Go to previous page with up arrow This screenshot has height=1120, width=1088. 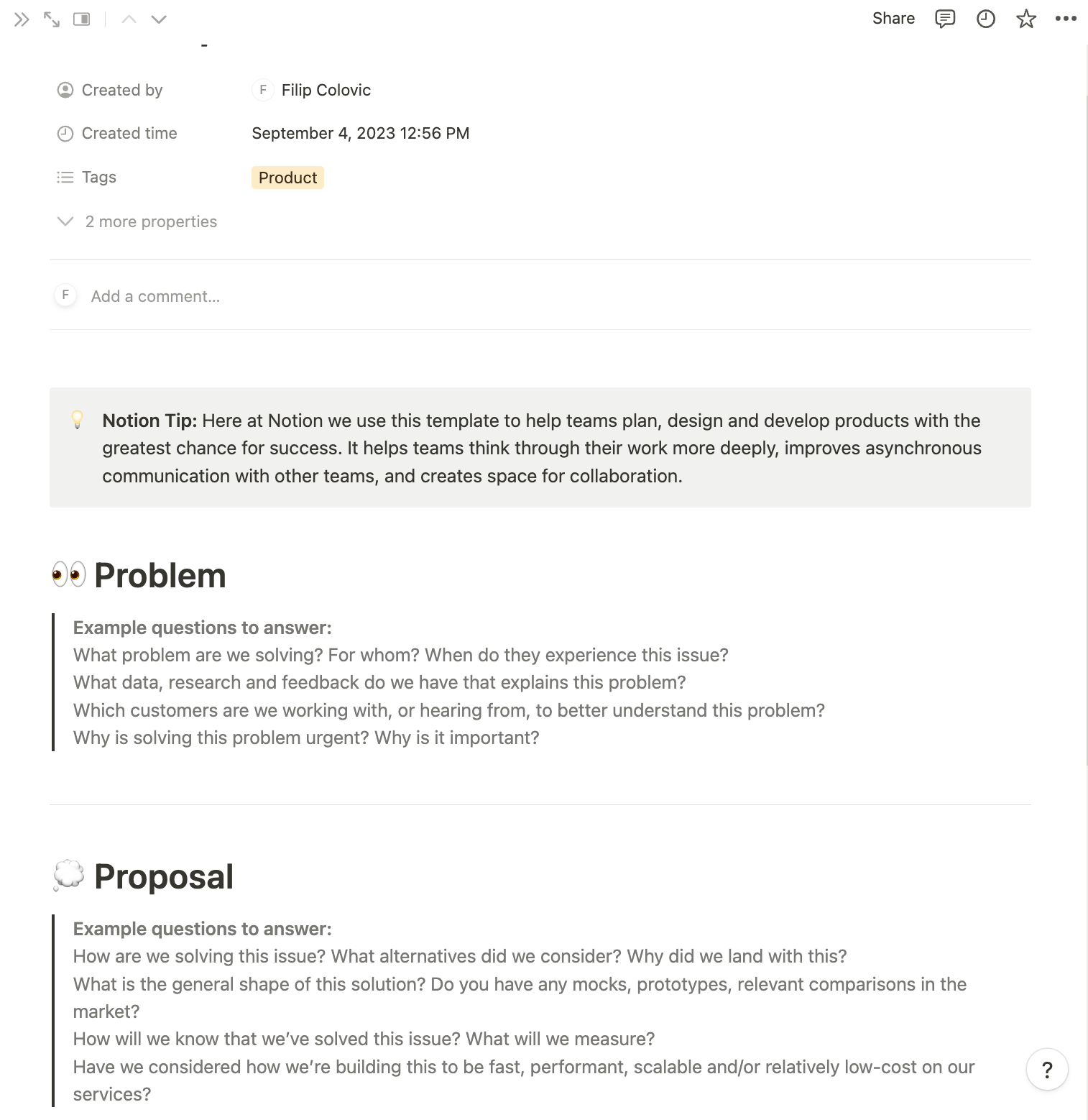129,19
